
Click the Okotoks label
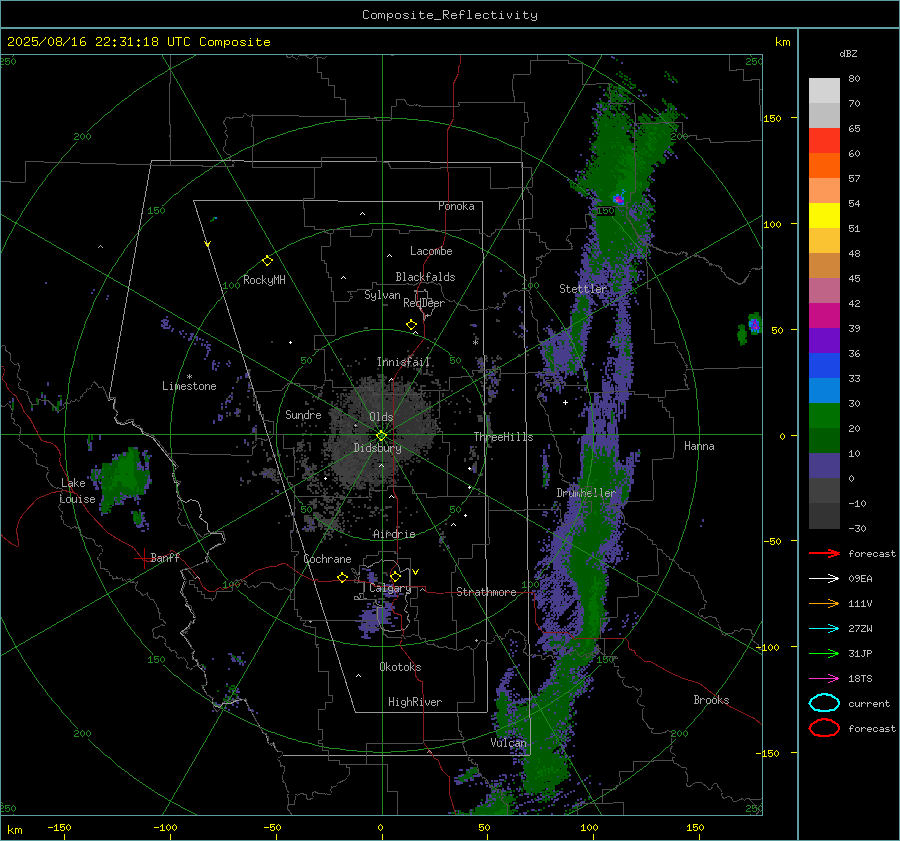click(400, 667)
